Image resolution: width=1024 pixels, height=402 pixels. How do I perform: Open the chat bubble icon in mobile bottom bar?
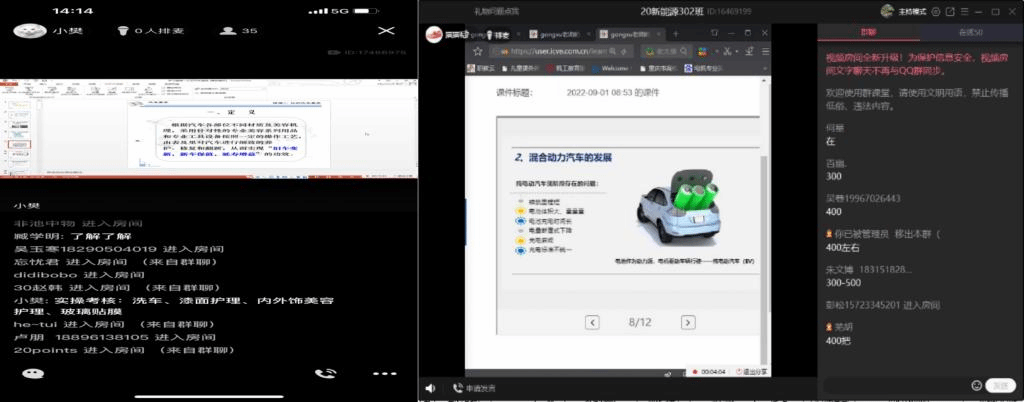[x=33, y=373]
